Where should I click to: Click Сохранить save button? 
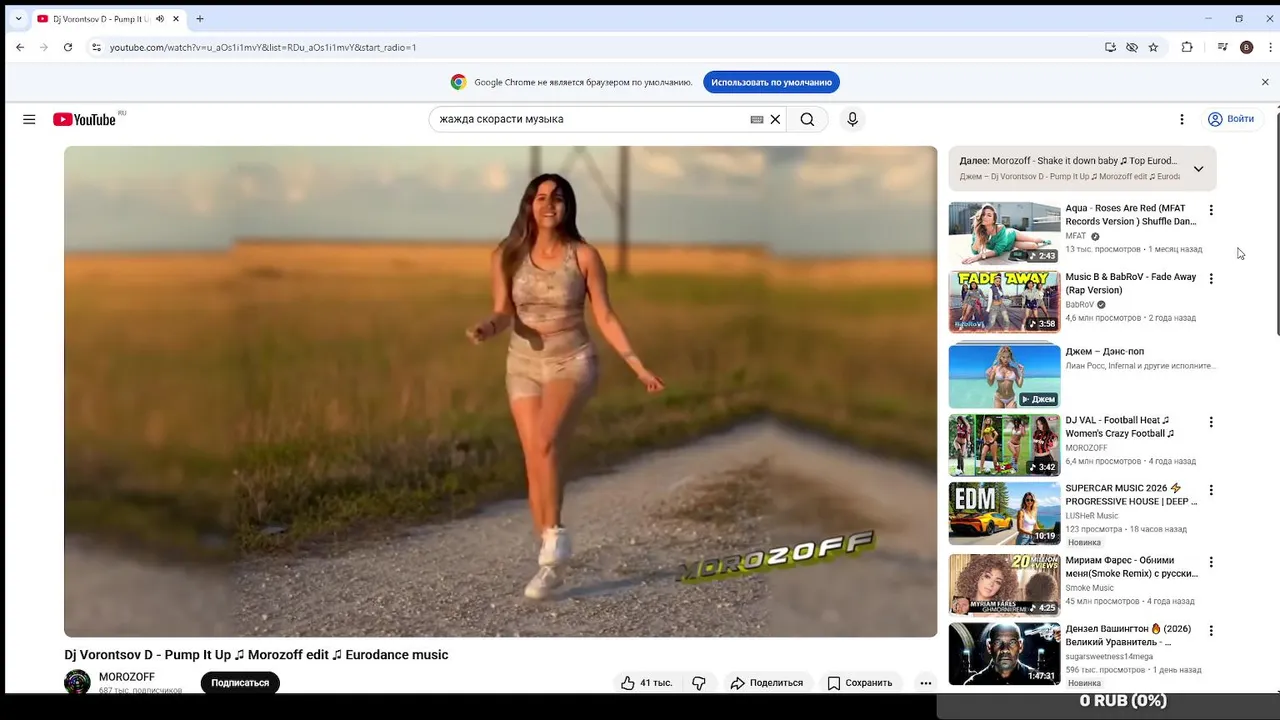[x=860, y=683]
